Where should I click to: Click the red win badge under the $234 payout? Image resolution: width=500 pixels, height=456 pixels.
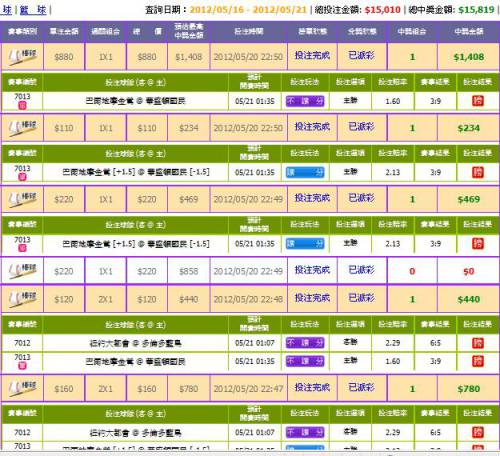coord(478,172)
